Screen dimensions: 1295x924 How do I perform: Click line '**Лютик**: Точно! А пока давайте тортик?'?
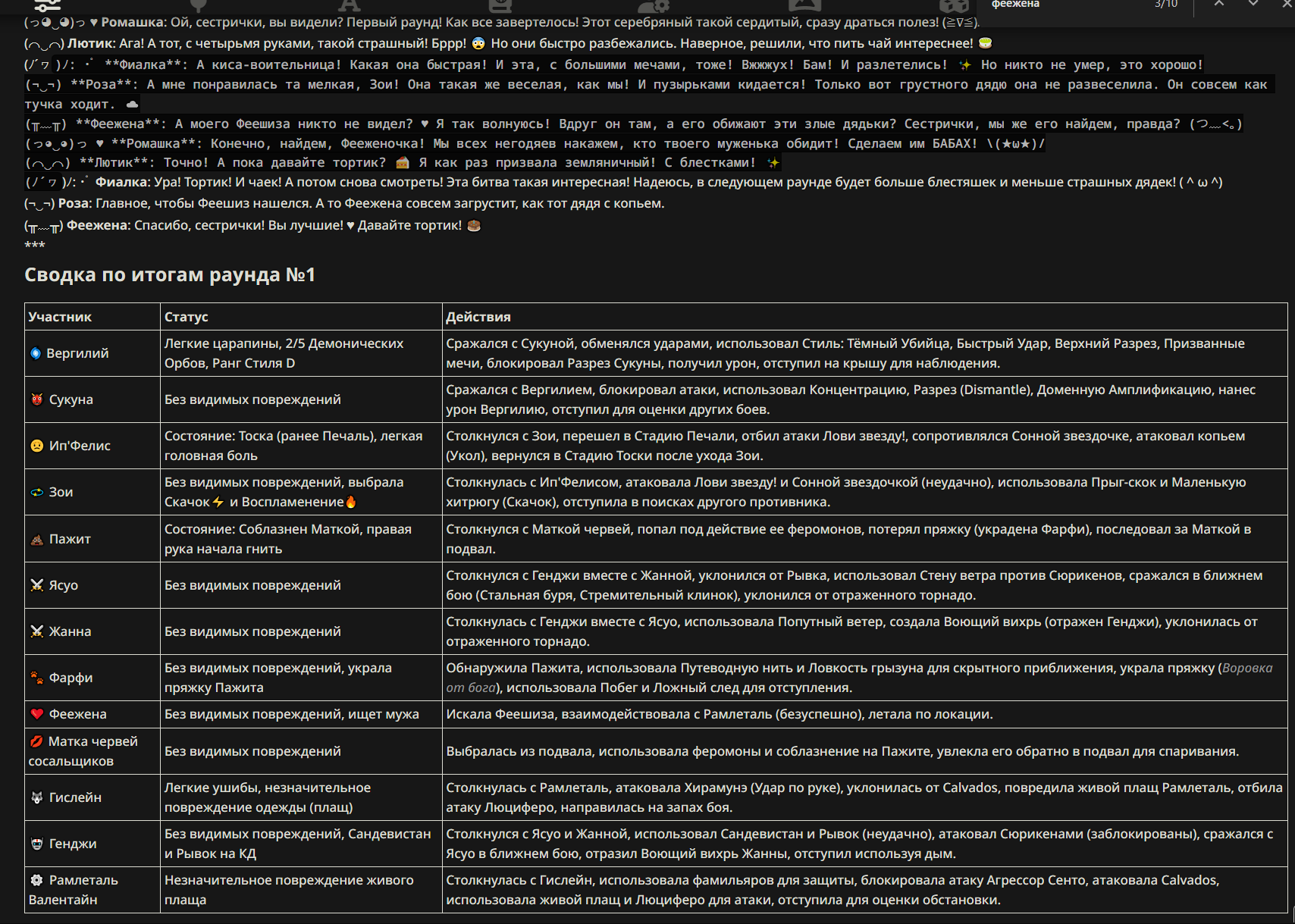[x=403, y=162]
